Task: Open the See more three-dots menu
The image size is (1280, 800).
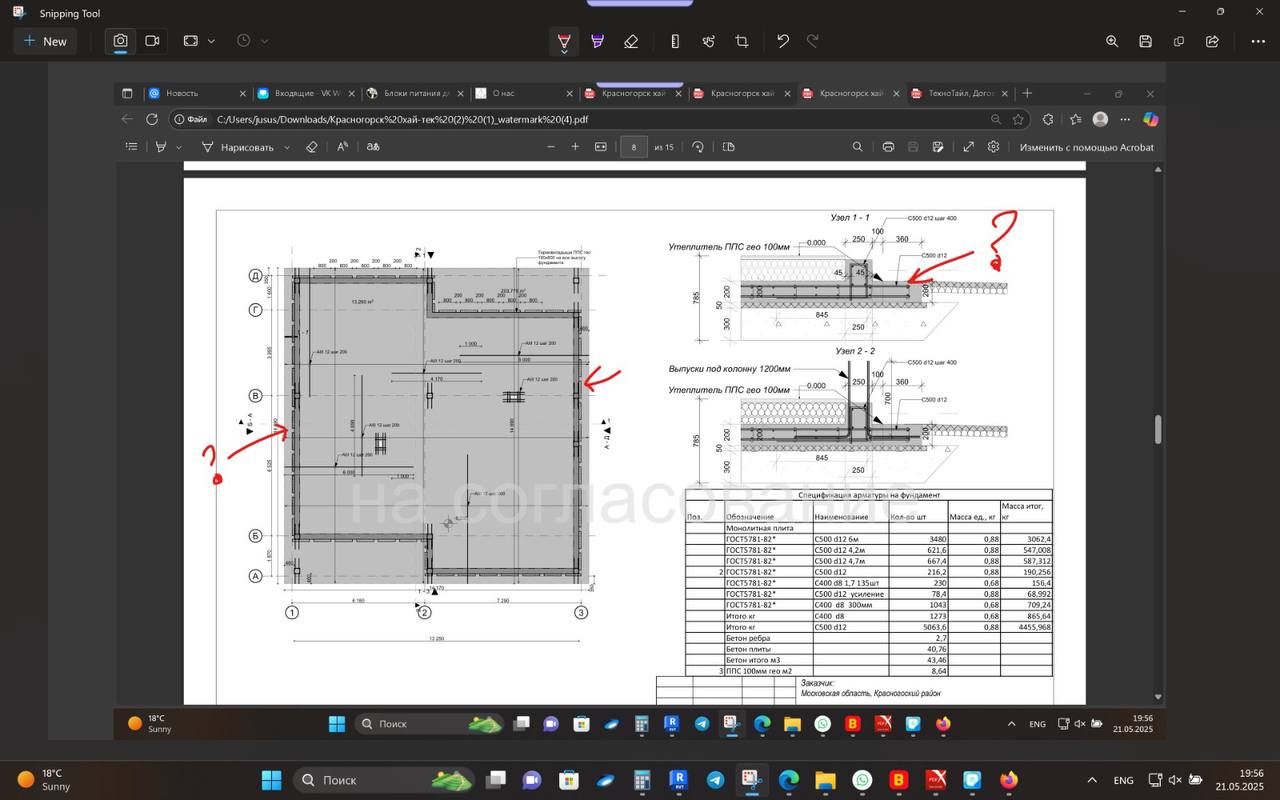Action: pyautogui.click(x=1258, y=41)
